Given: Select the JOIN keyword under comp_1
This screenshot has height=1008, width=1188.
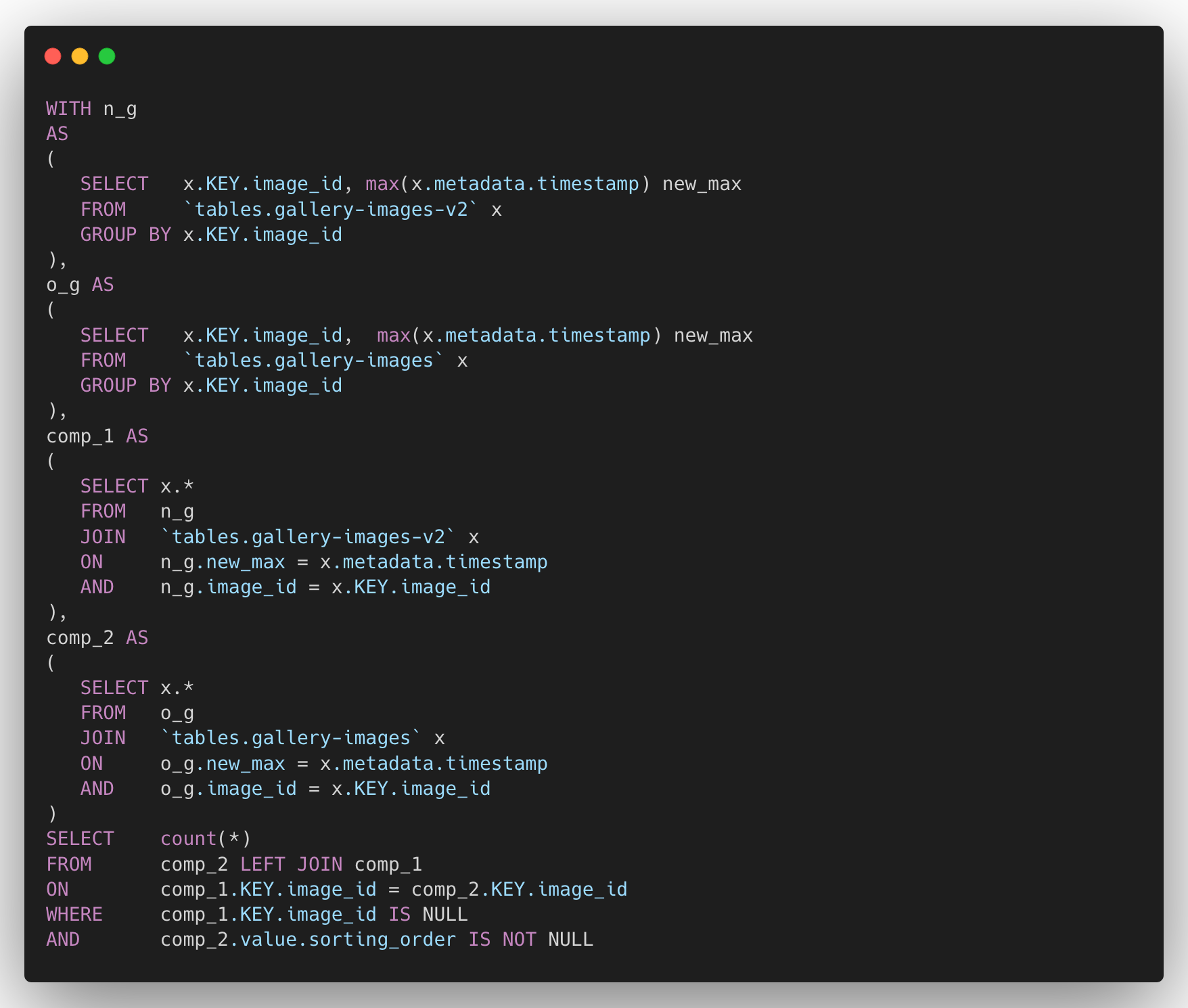Looking at the screenshot, I should (x=103, y=536).
